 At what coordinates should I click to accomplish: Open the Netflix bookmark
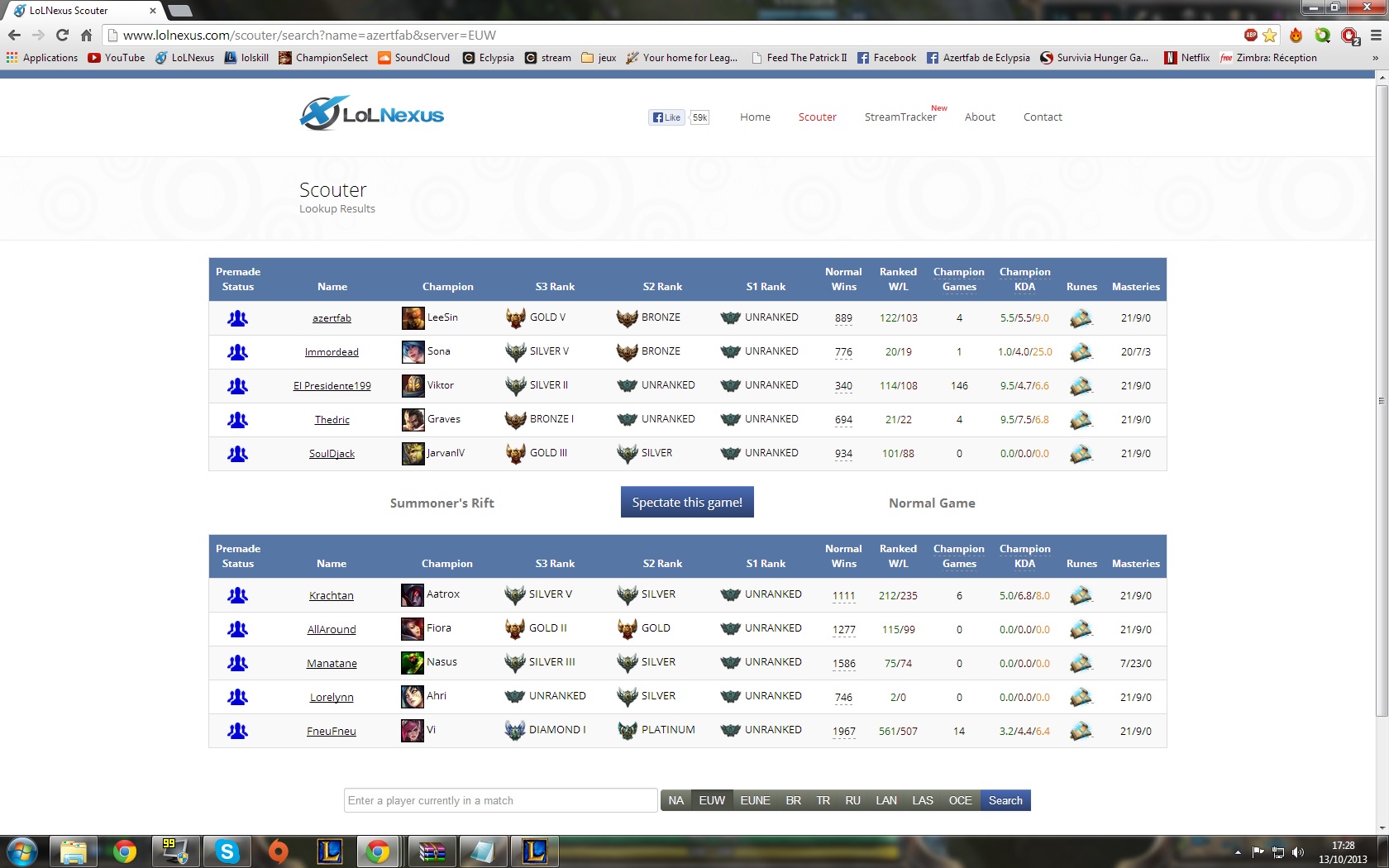1187,58
